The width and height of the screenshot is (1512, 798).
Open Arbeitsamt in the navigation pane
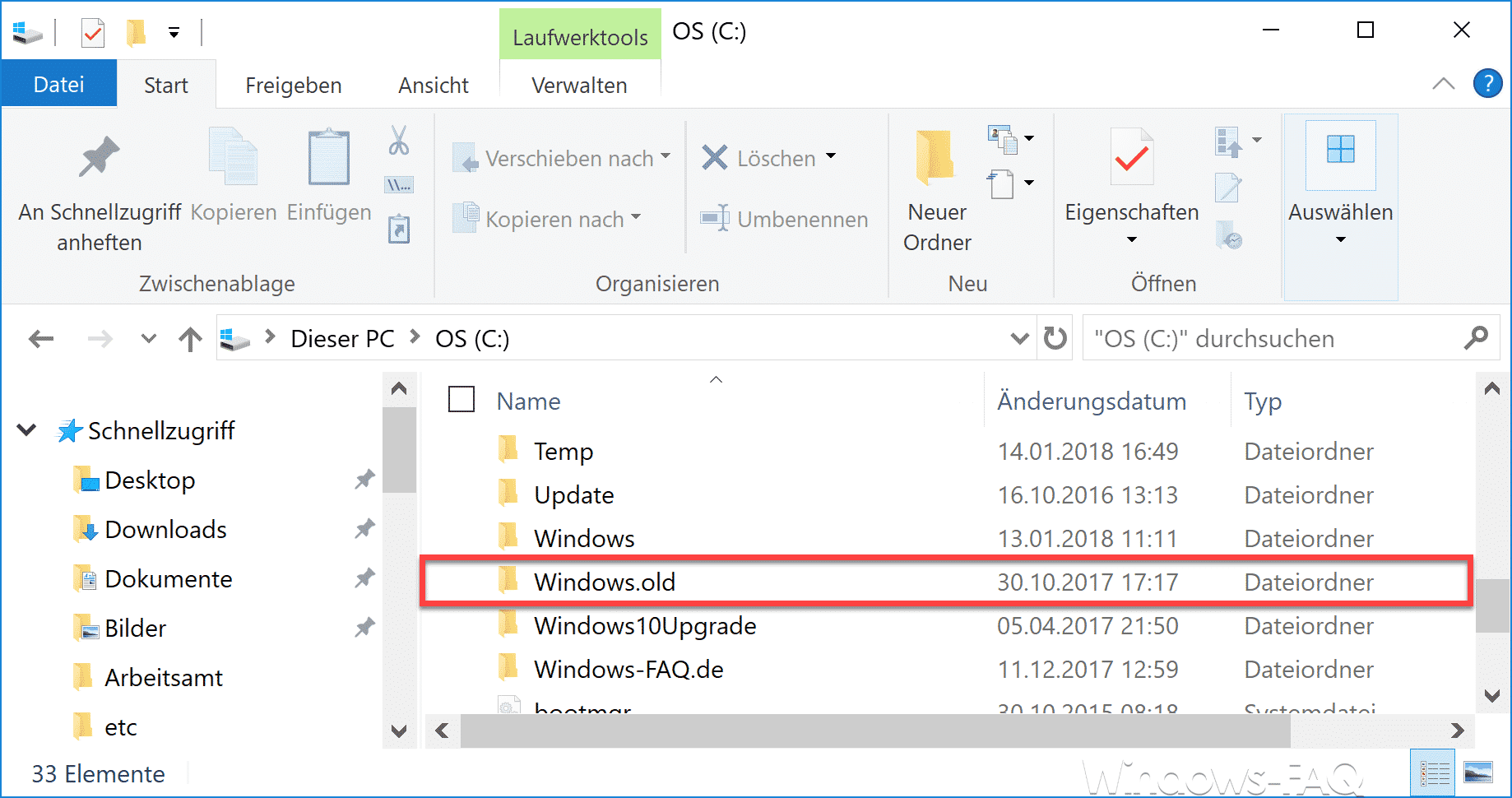pyautogui.click(x=163, y=677)
